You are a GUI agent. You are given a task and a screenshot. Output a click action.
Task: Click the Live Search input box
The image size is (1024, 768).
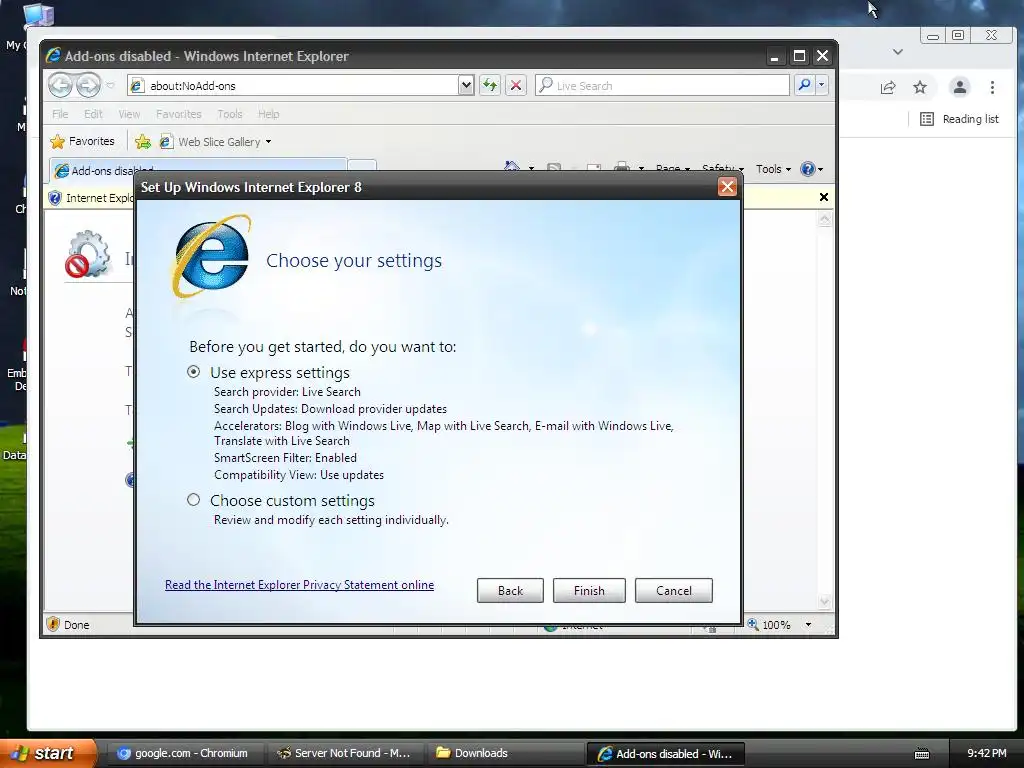662,86
